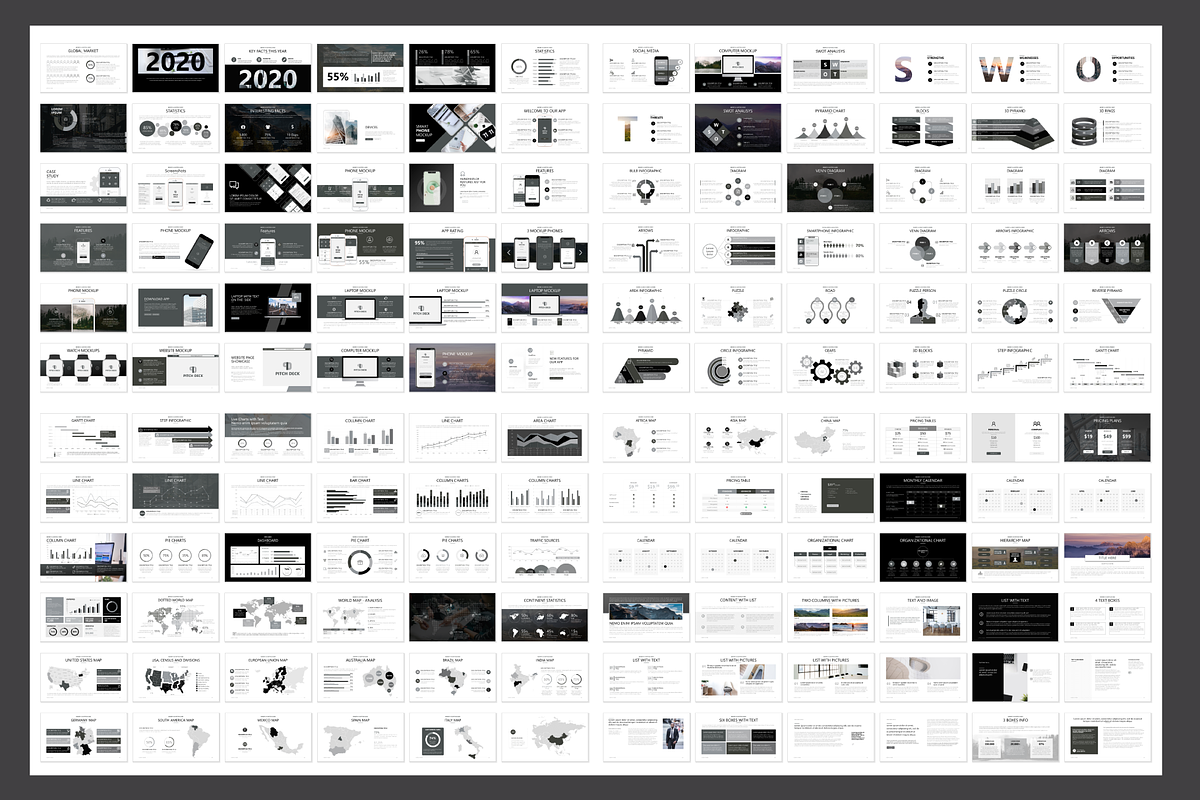This screenshot has width=1200, height=800.
Task: Select the China Map slide thumbnail
Action: coord(831,437)
